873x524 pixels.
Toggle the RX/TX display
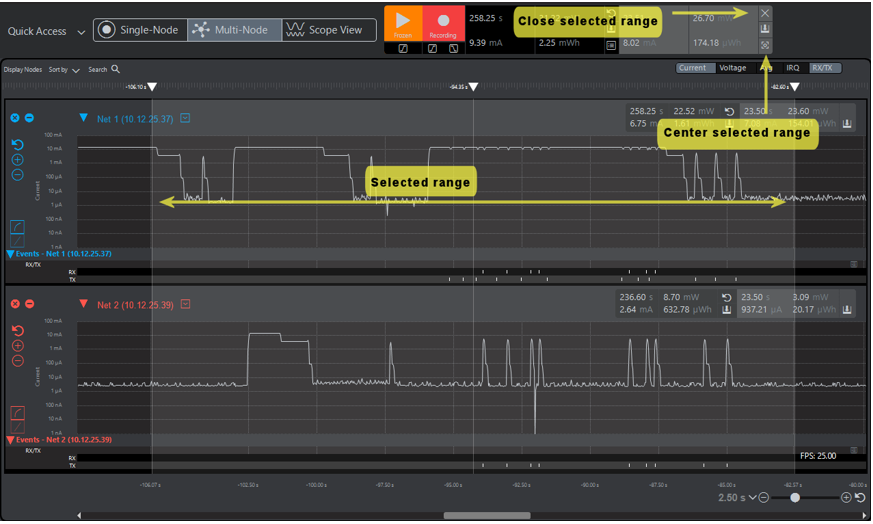coord(826,68)
